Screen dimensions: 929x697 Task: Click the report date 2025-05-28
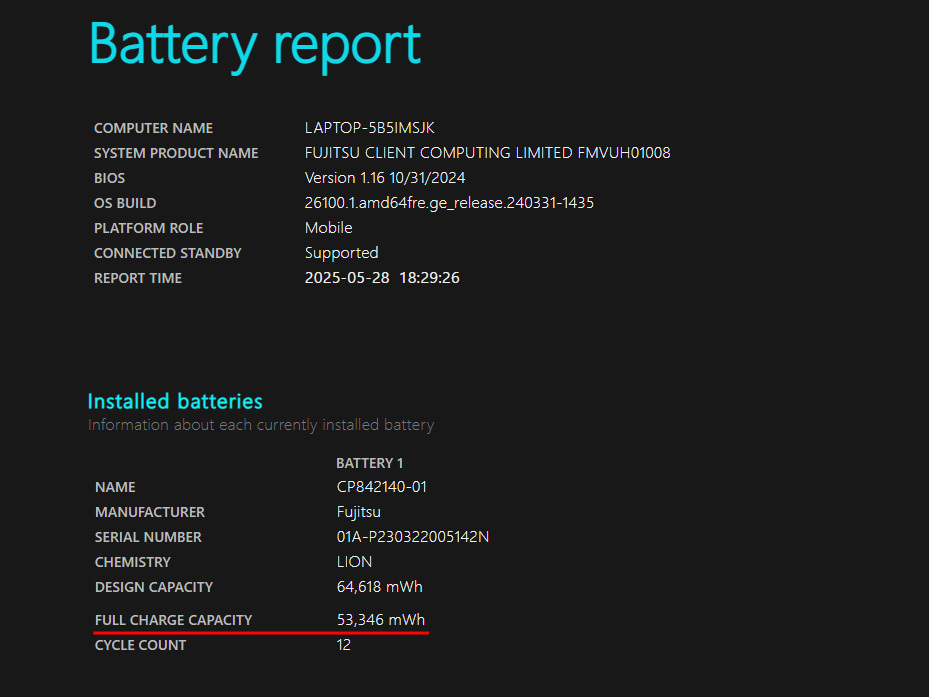(x=347, y=278)
